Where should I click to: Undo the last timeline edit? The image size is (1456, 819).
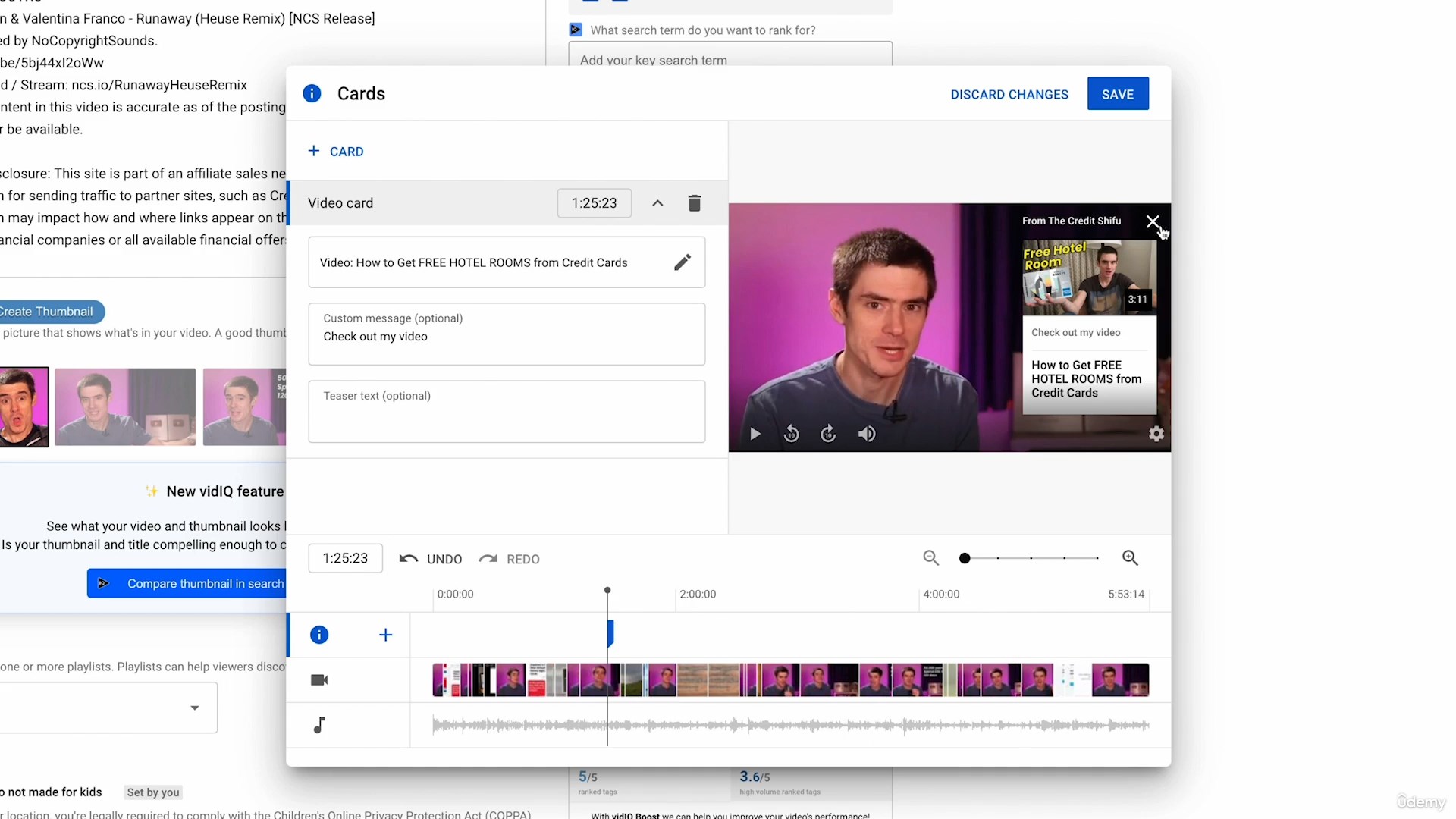coord(431,559)
